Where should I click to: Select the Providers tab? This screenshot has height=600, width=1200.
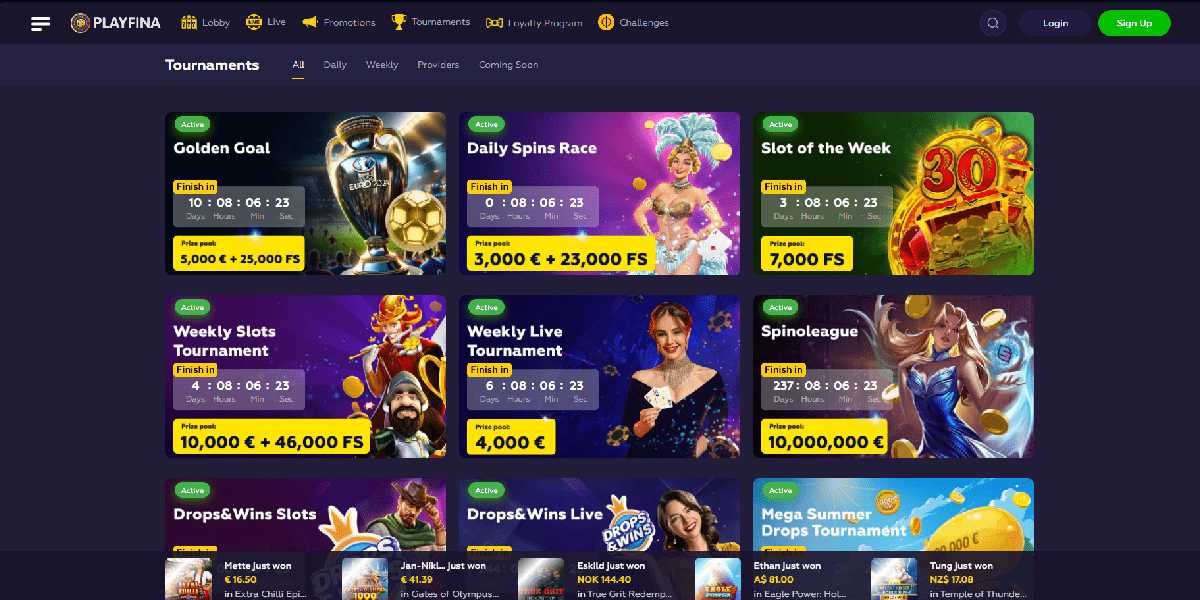tap(438, 65)
